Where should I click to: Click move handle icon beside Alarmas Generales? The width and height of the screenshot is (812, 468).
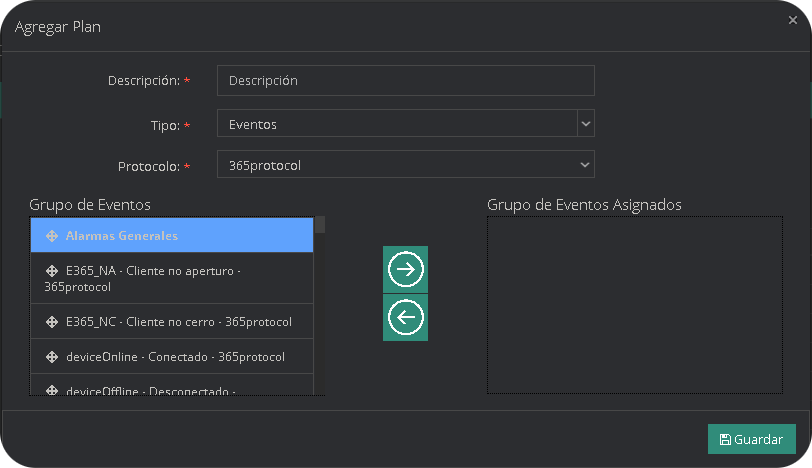(52, 236)
